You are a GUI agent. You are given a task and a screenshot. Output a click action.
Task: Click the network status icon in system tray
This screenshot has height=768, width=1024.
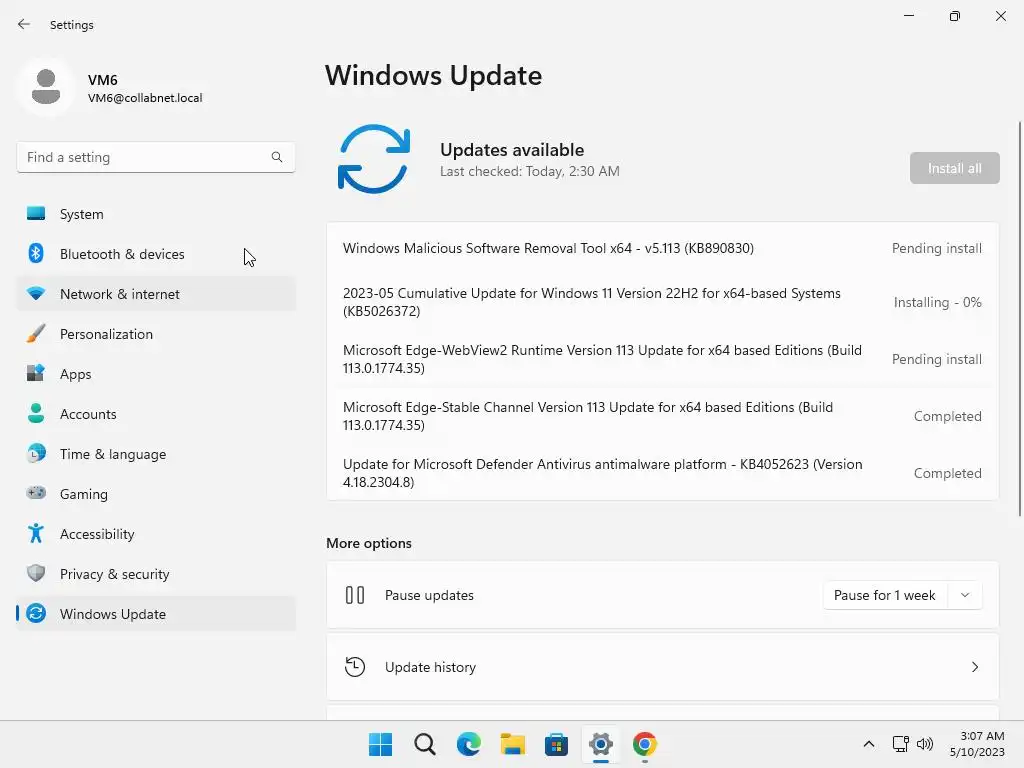(x=901, y=744)
